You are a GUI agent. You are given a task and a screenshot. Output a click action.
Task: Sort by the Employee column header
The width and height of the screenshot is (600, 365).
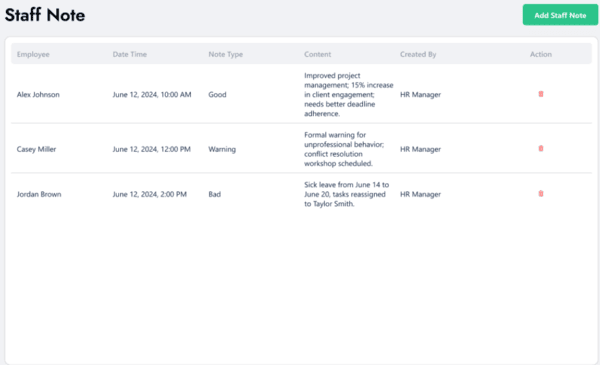click(33, 54)
